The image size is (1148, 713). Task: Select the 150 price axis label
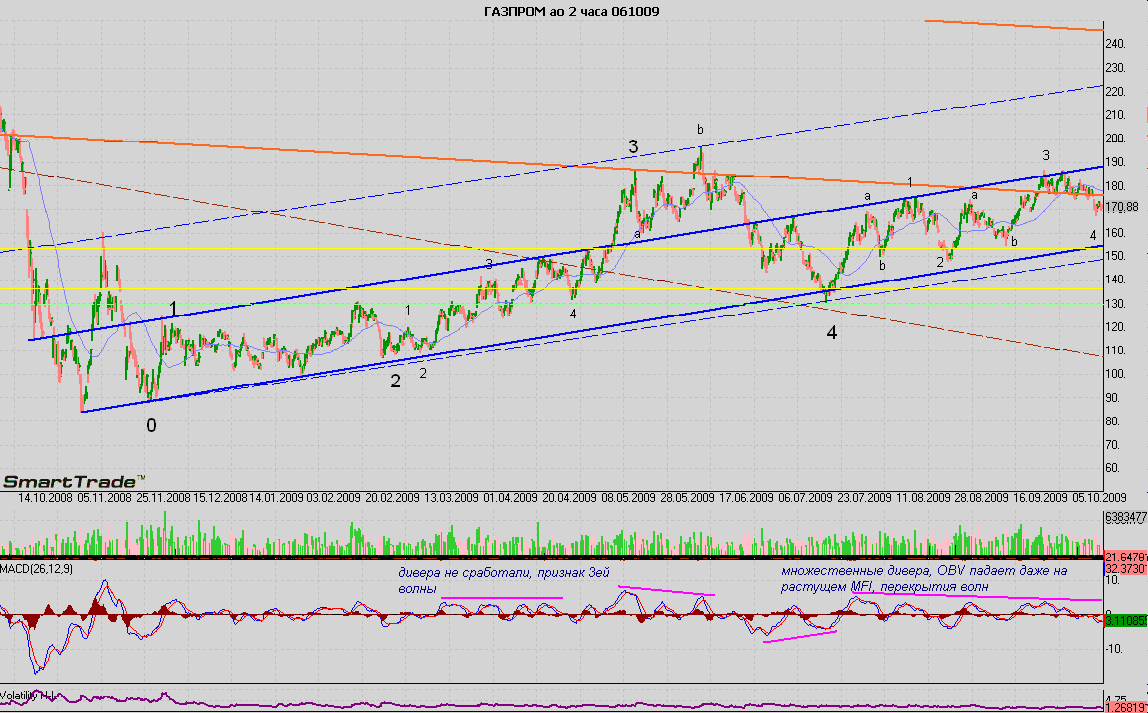[x=1116, y=256]
